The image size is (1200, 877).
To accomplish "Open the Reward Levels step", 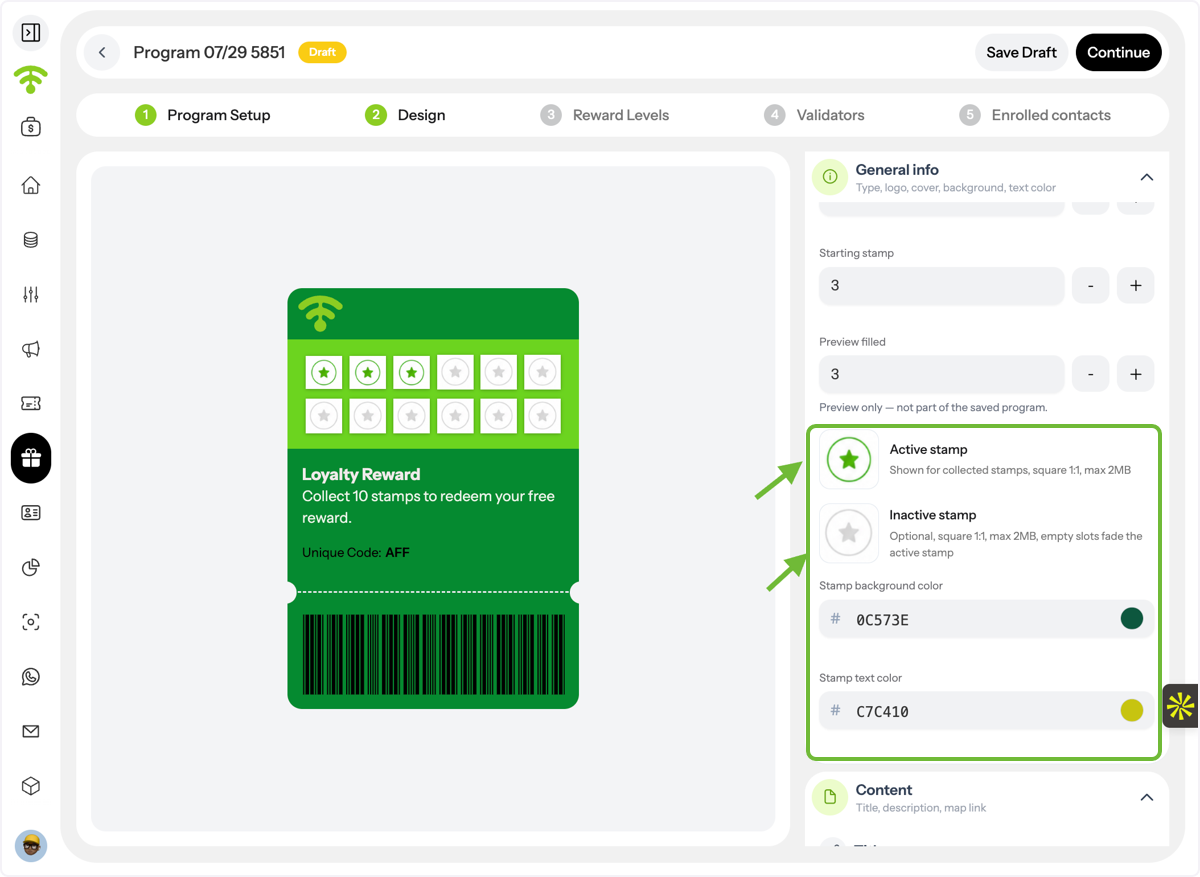I will tap(605, 115).
